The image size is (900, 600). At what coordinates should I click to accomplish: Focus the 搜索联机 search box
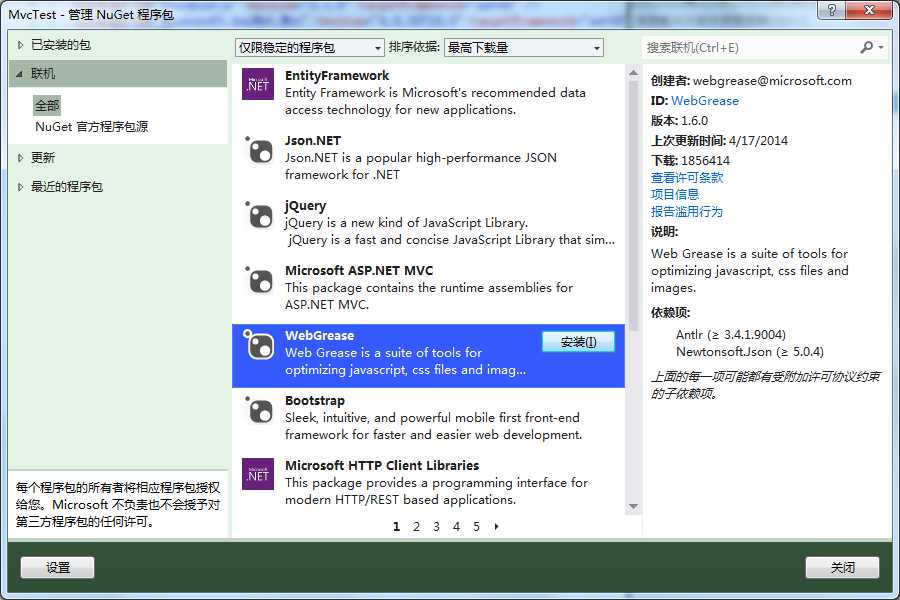tap(751, 48)
